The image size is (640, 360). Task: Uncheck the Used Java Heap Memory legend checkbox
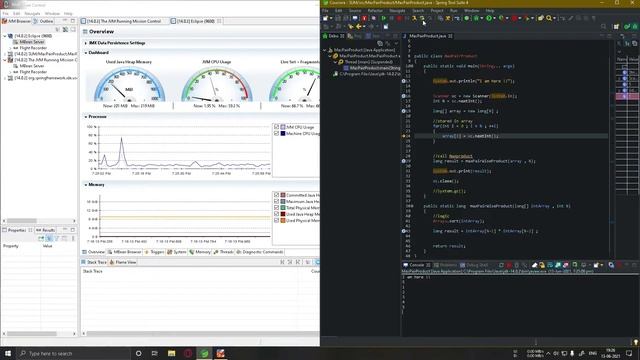276,214
